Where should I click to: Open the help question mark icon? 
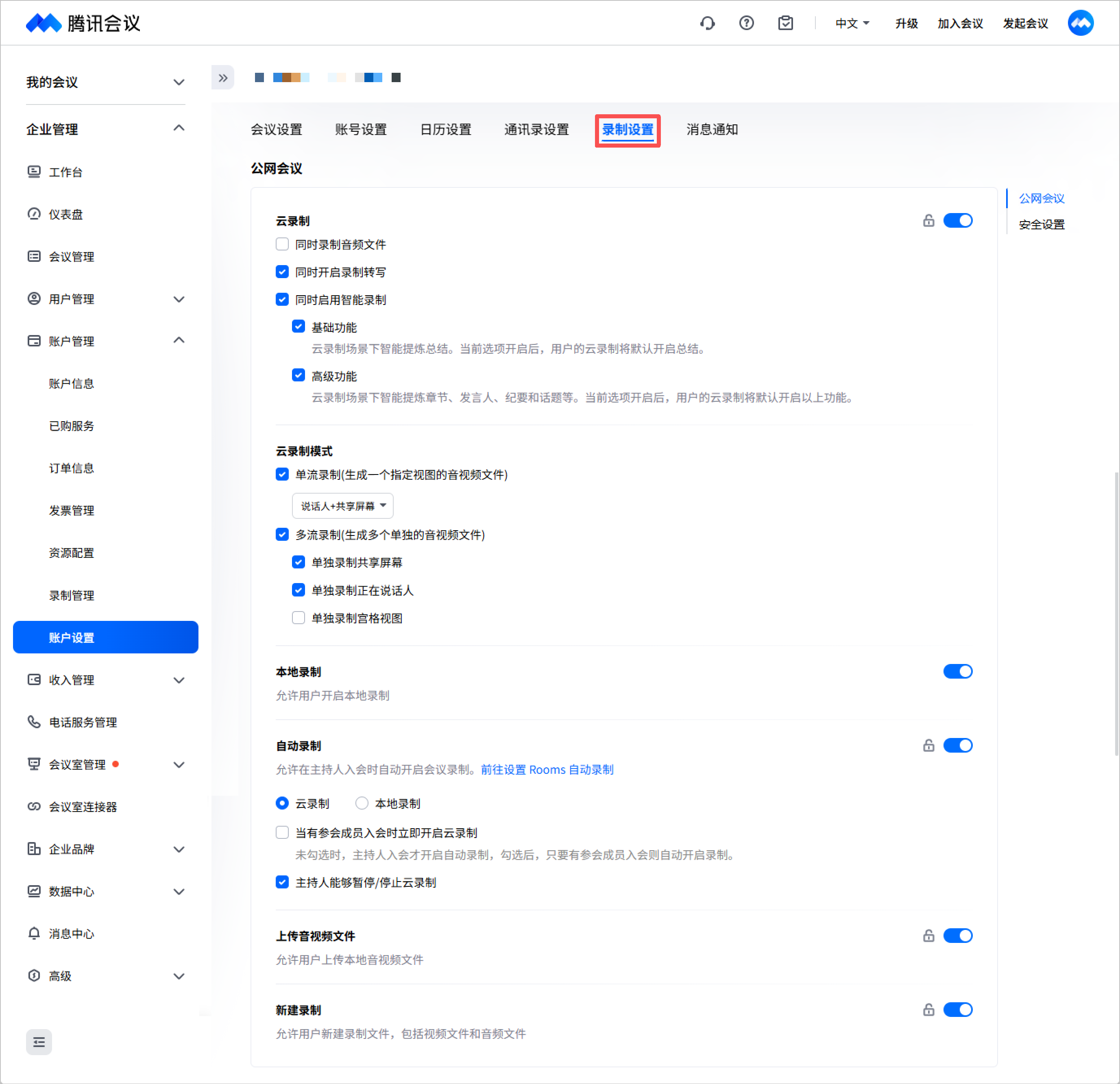[746, 24]
